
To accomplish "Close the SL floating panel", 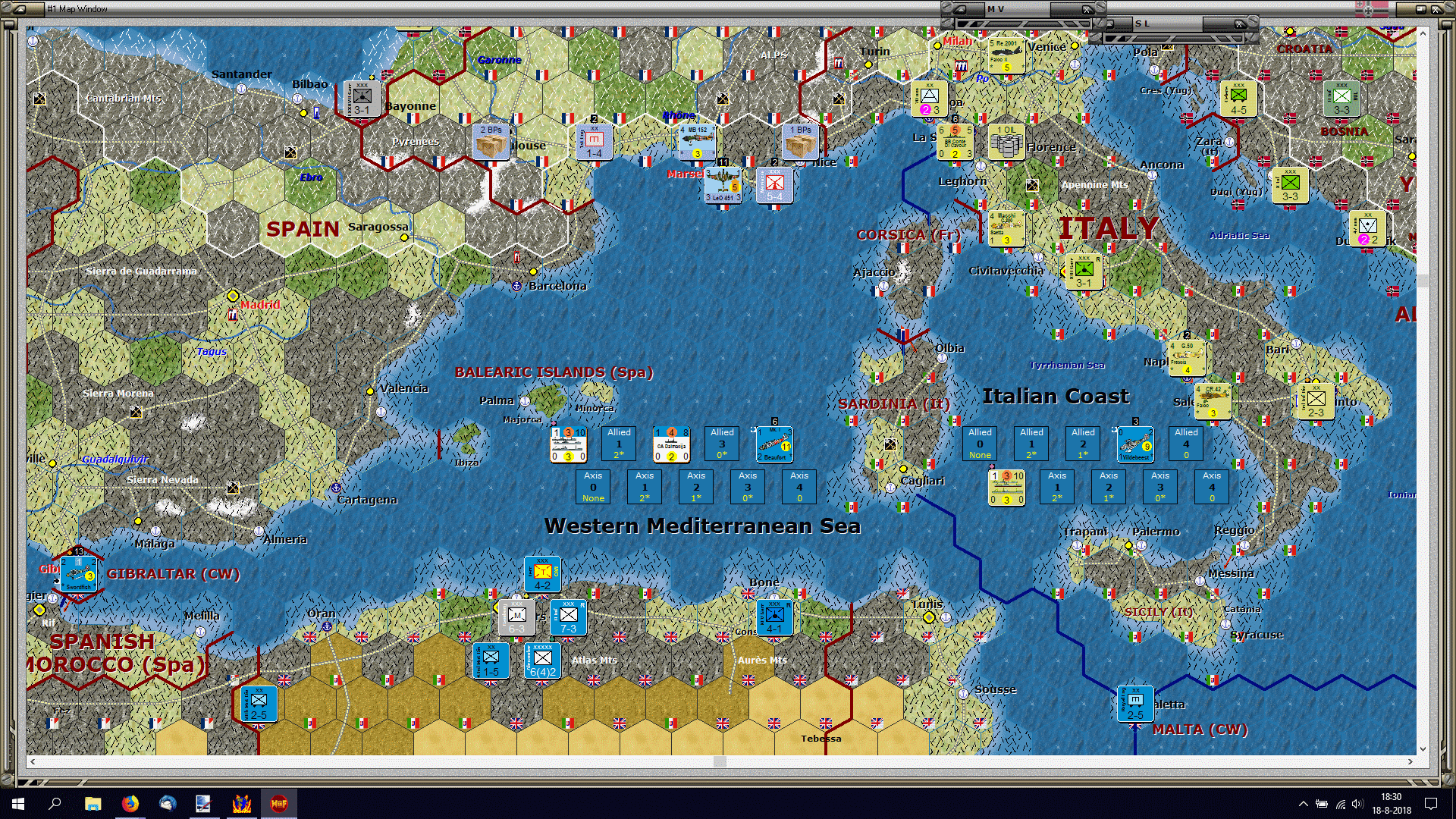I will click(x=1239, y=24).
